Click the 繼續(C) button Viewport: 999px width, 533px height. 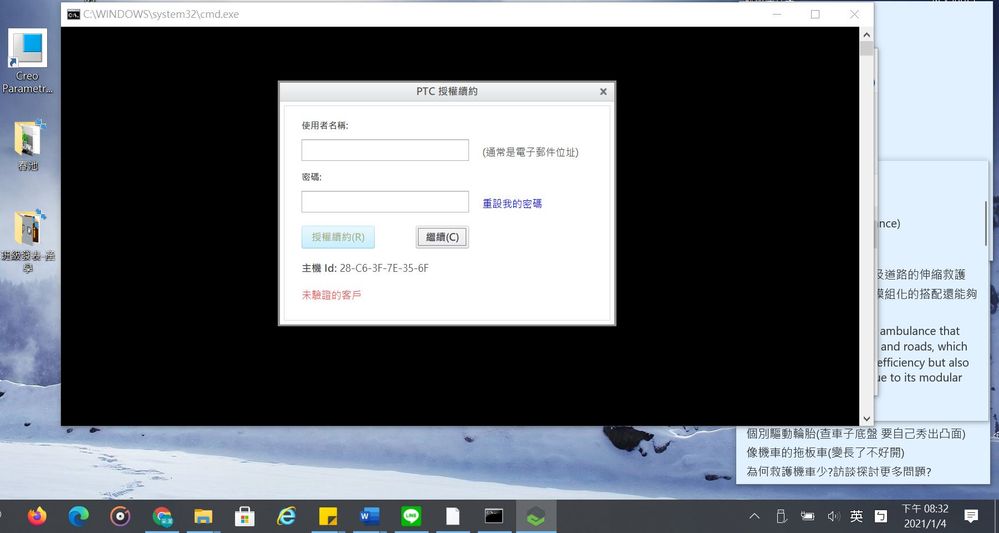pyautogui.click(x=442, y=237)
